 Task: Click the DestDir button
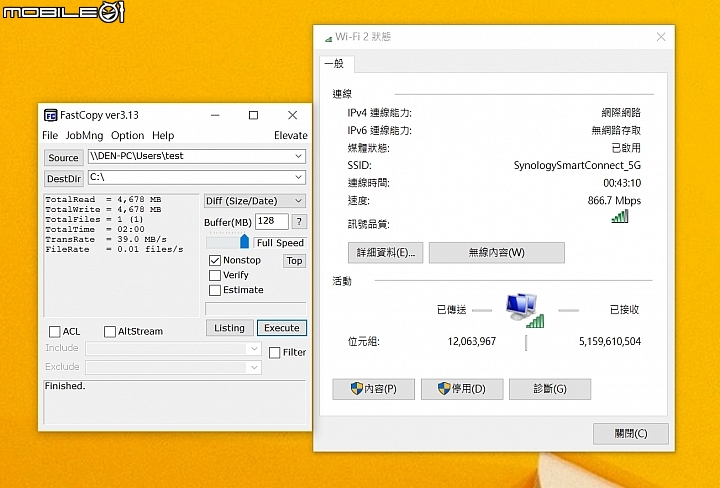click(x=64, y=179)
